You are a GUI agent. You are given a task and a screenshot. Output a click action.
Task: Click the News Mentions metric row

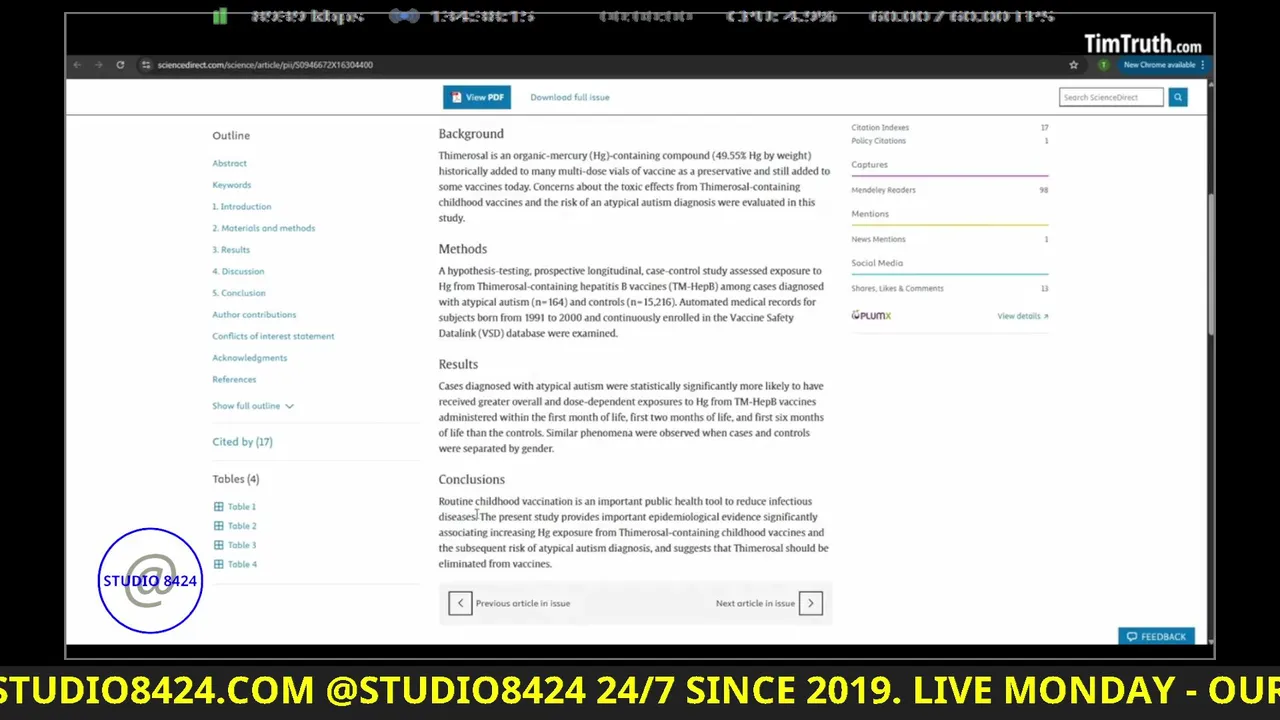[x=950, y=239]
